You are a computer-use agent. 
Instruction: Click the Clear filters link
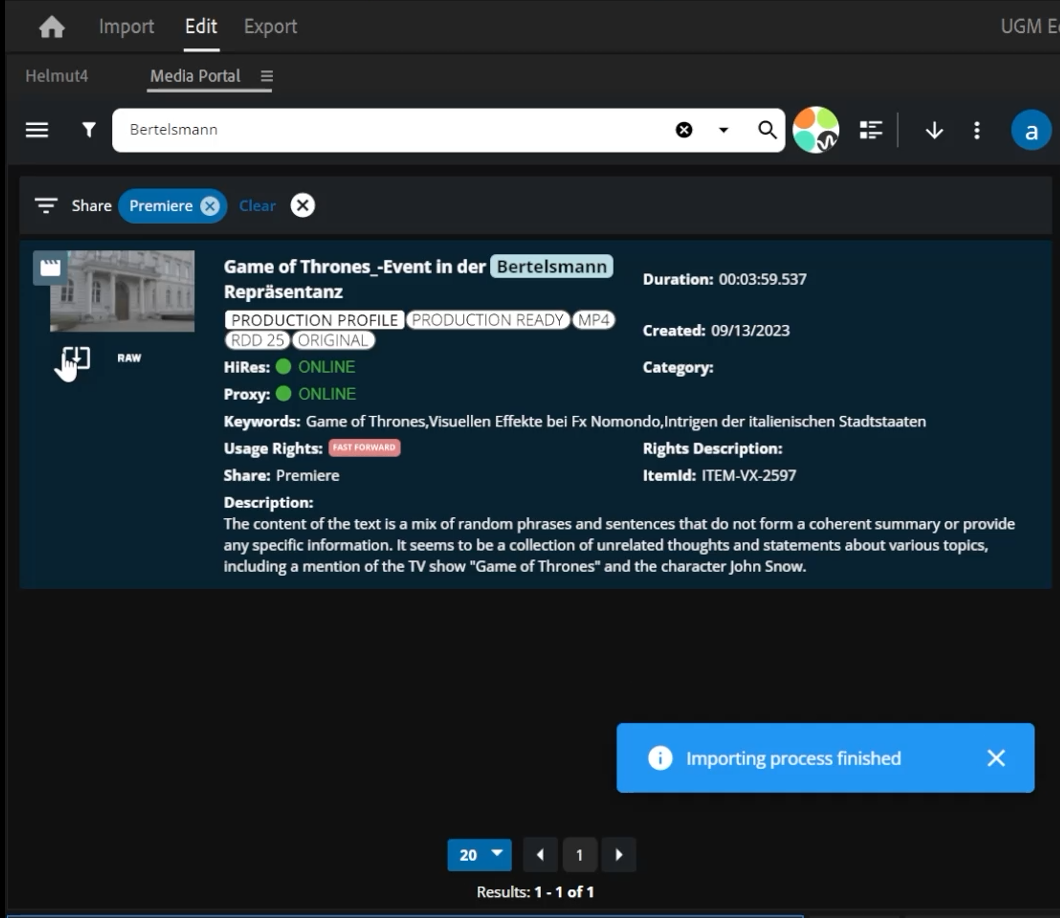(x=257, y=205)
